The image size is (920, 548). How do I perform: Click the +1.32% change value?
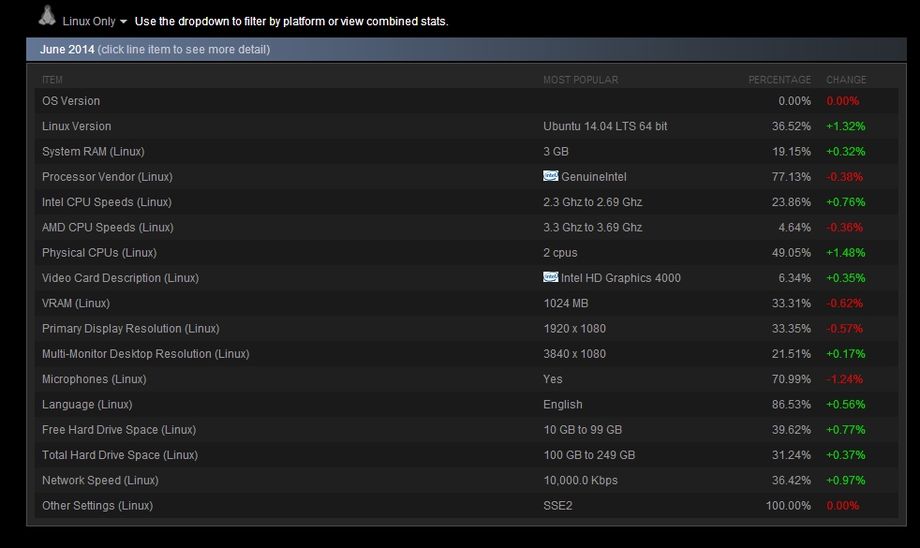845,126
